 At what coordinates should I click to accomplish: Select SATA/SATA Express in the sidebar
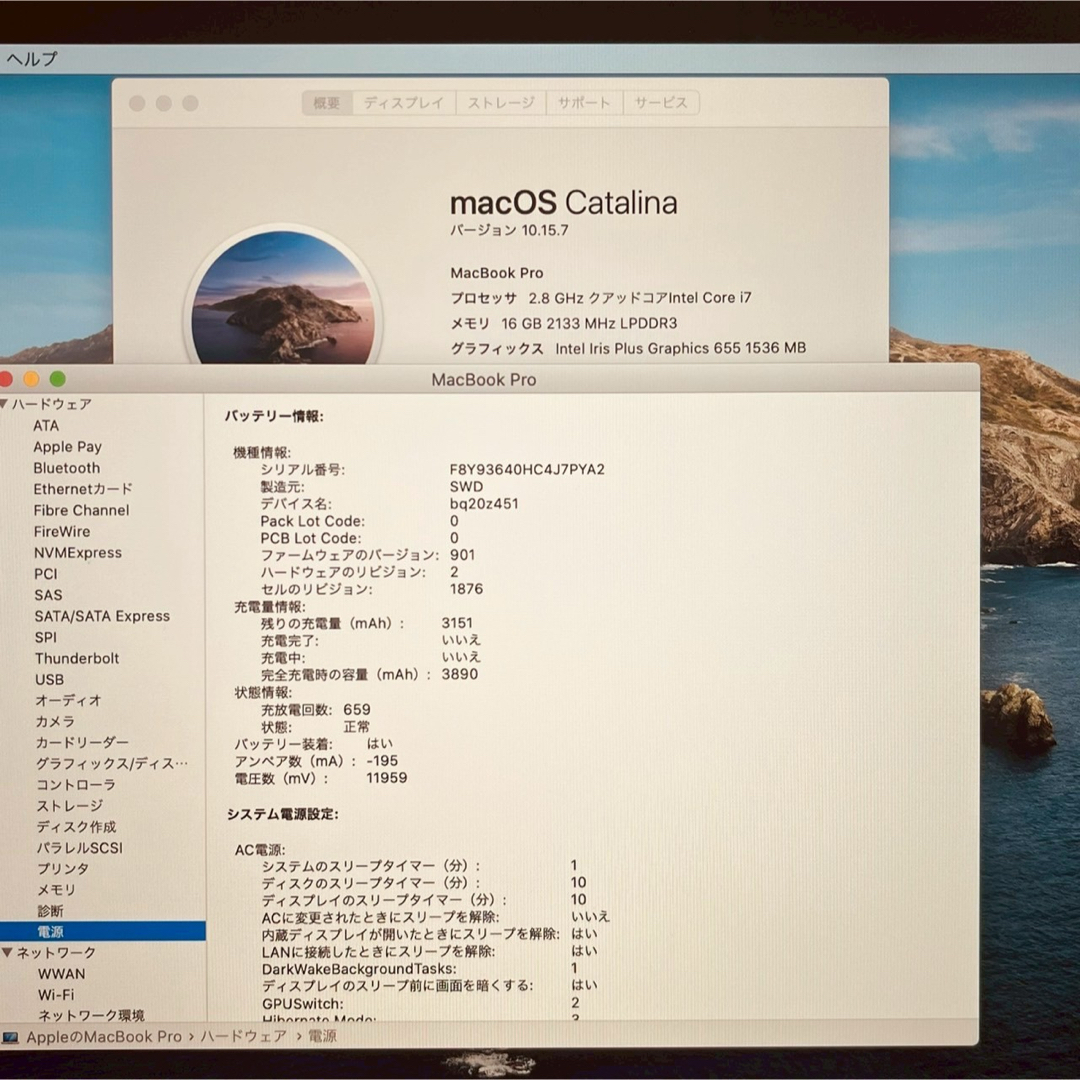[102, 616]
